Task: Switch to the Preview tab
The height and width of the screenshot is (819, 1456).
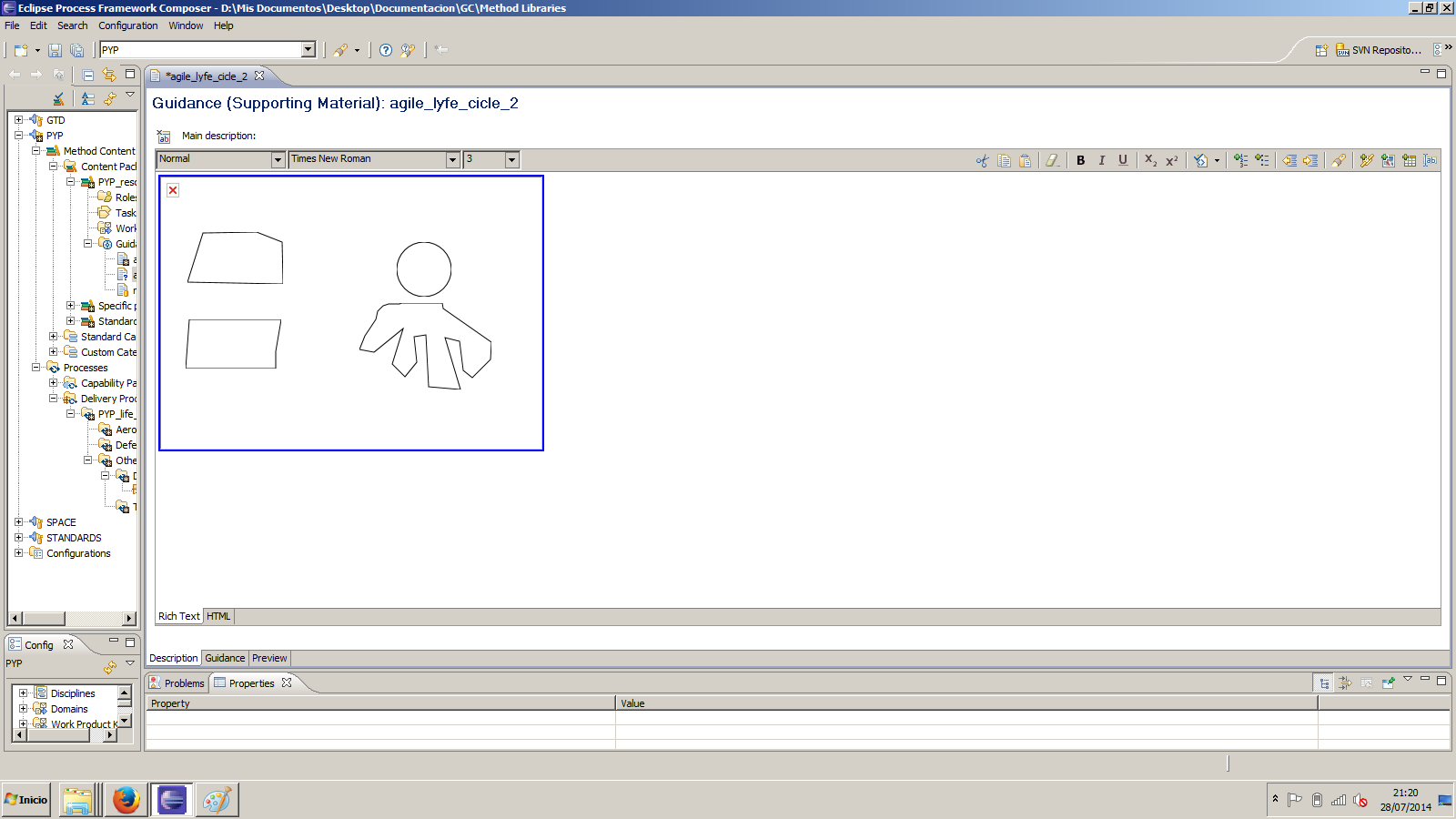Action: pyautogui.click(x=269, y=658)
